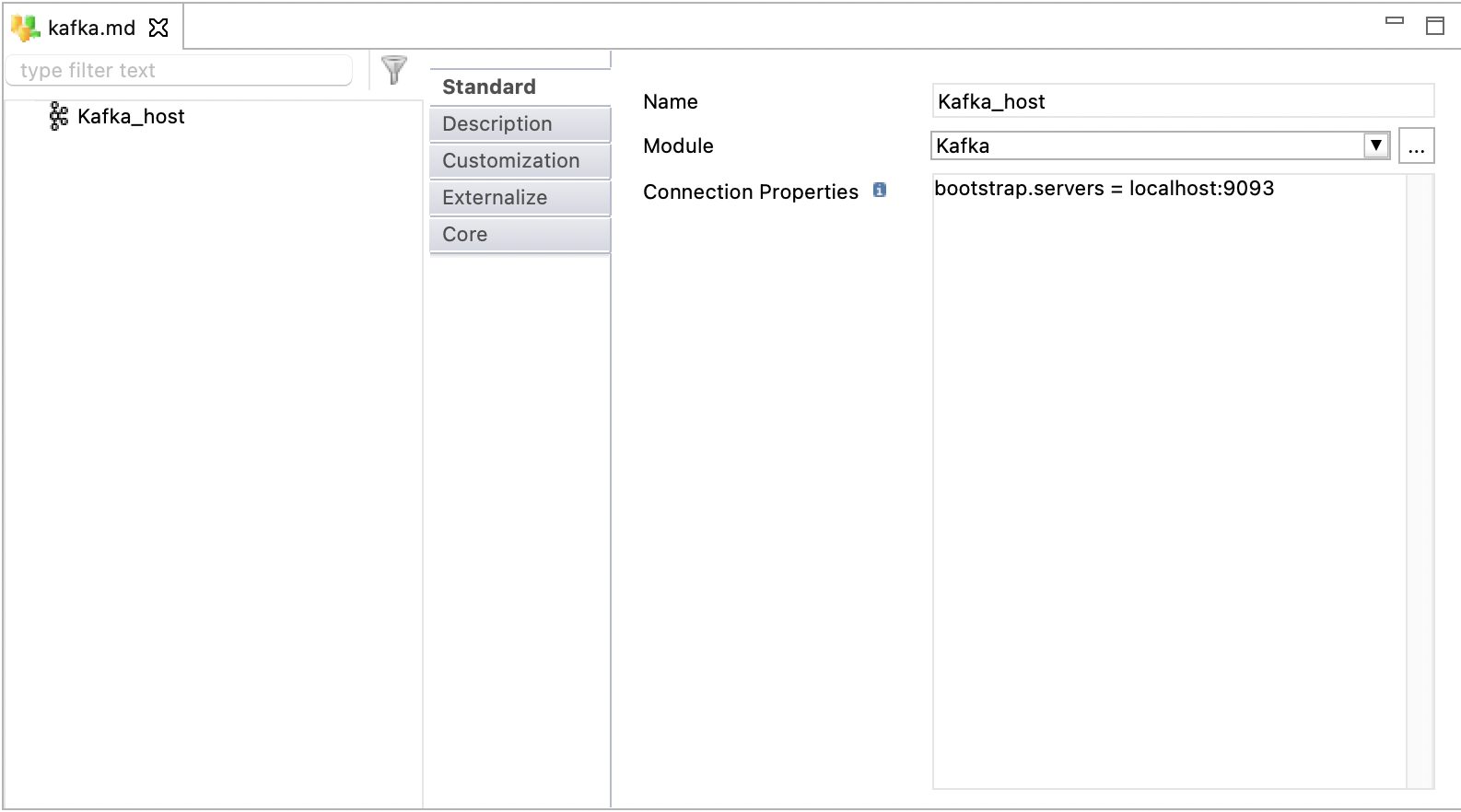Image resolution: width=1461 pixels, height=812 pixels.
Task: Click the Module combo box showing Kafka
Action: coord(1160,145)
